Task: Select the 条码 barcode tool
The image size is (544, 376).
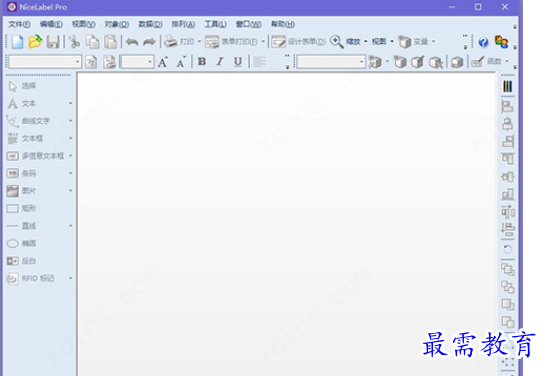Action: (x=22, y=173)
